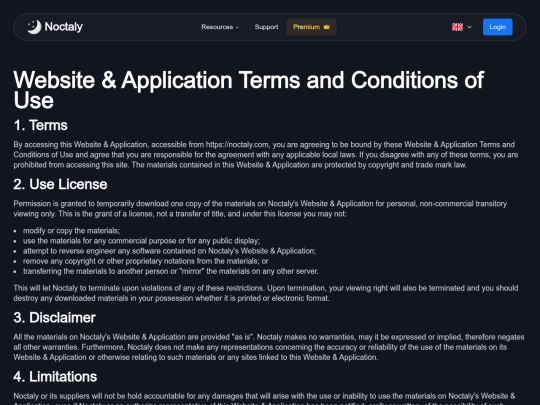Click the Noctaly brand name text
Screen dimensions: 540x405
click(64, 27)
